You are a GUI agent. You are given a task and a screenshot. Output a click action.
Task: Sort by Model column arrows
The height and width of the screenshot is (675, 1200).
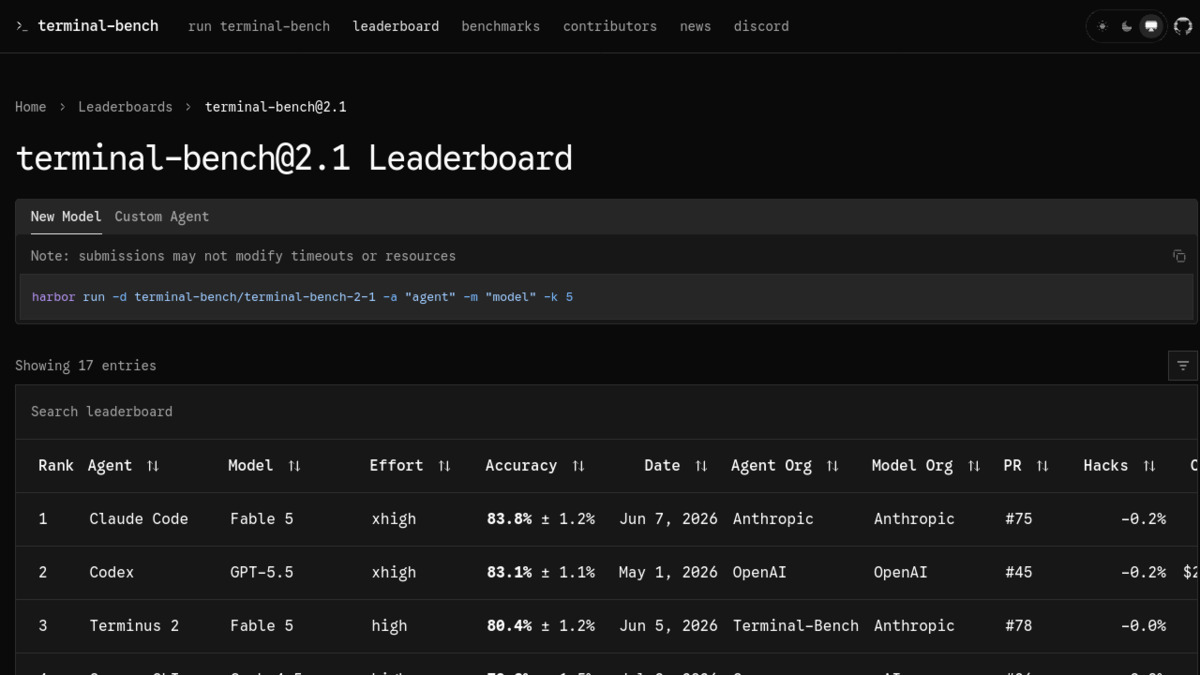click(294, 466)
